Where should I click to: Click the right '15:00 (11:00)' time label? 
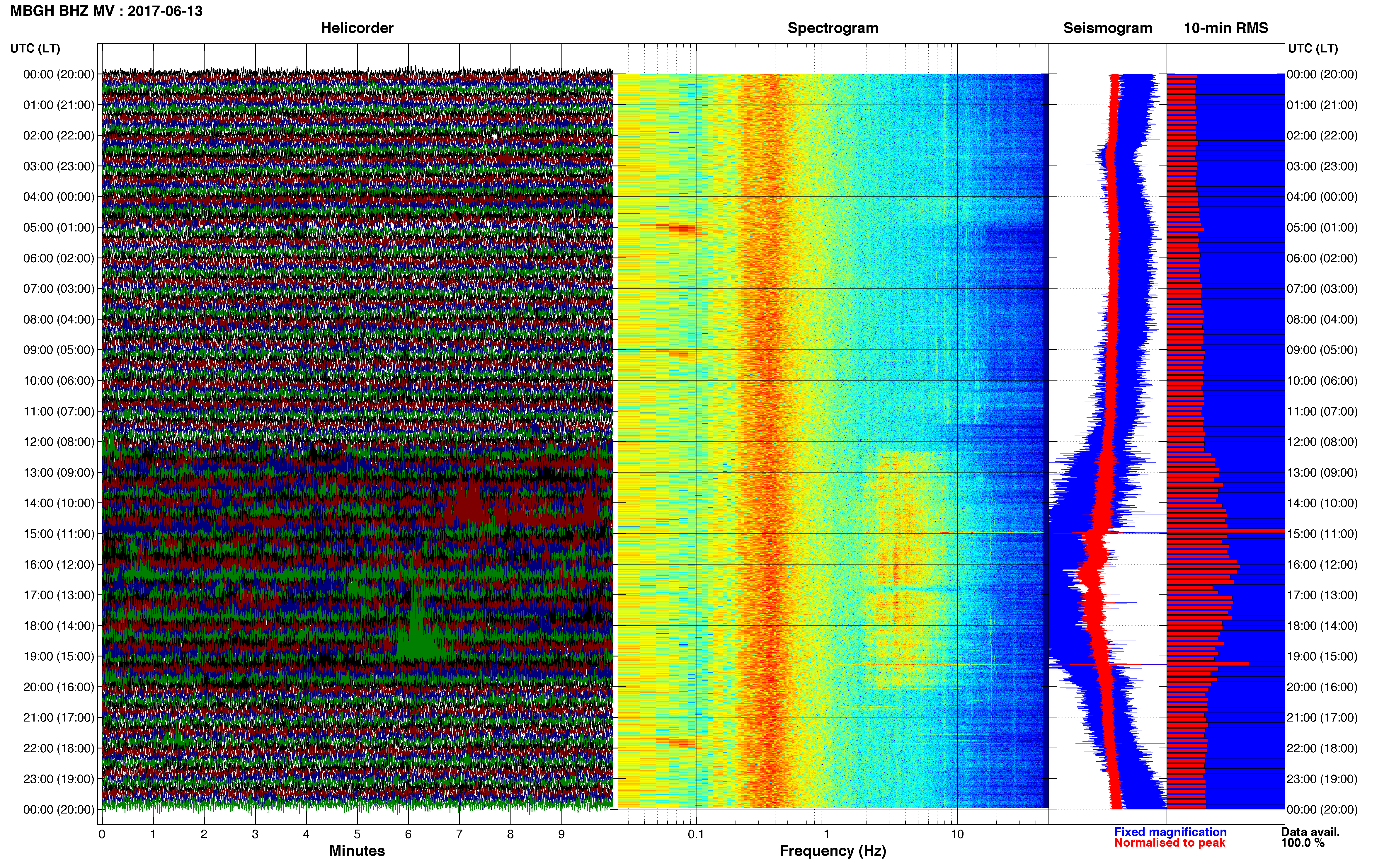point(1322,534)
